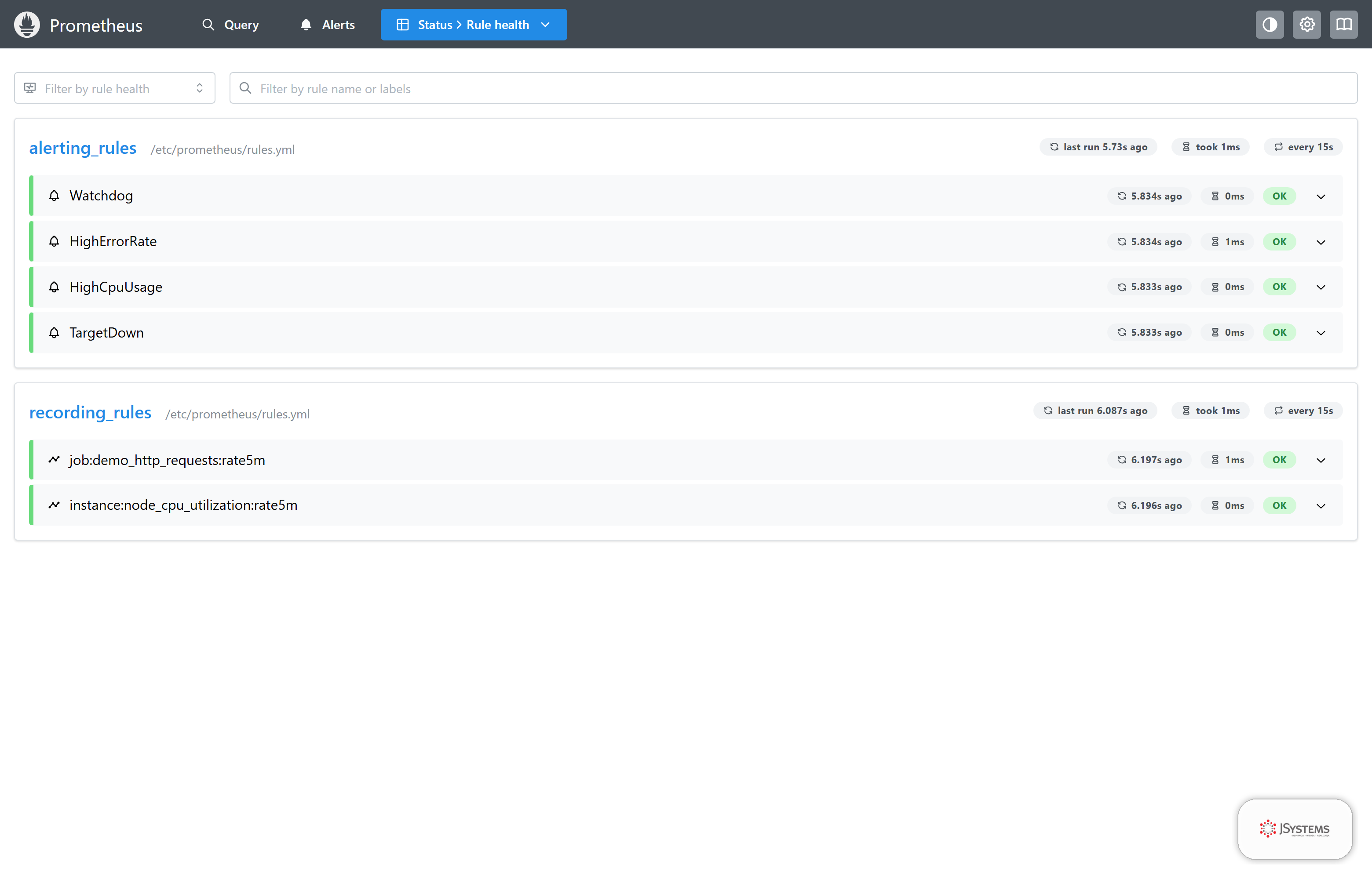Viewport: 1372px width, 879px height.
Task: Click the "last run 6.087s ago" badge
Action: pyautogui.click(x=1095, y=410)
